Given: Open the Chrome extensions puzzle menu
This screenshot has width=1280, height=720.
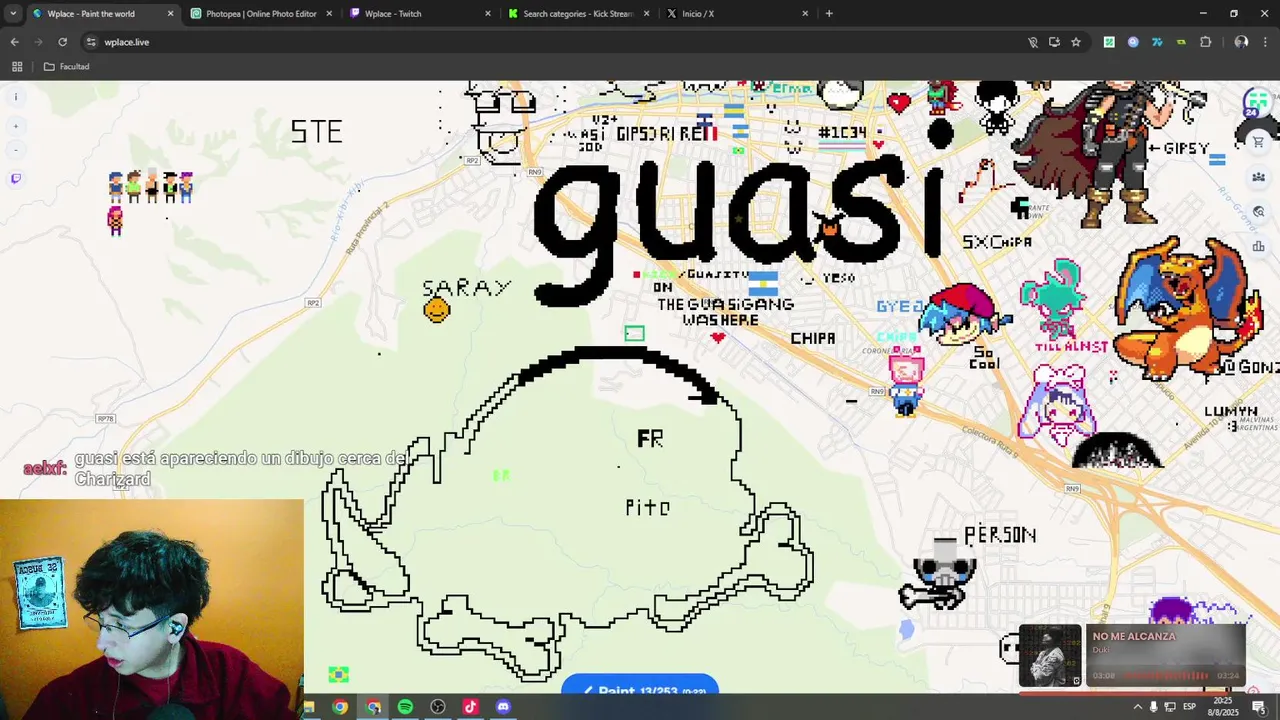Looking at the screenshot, I should point(1205,42).
